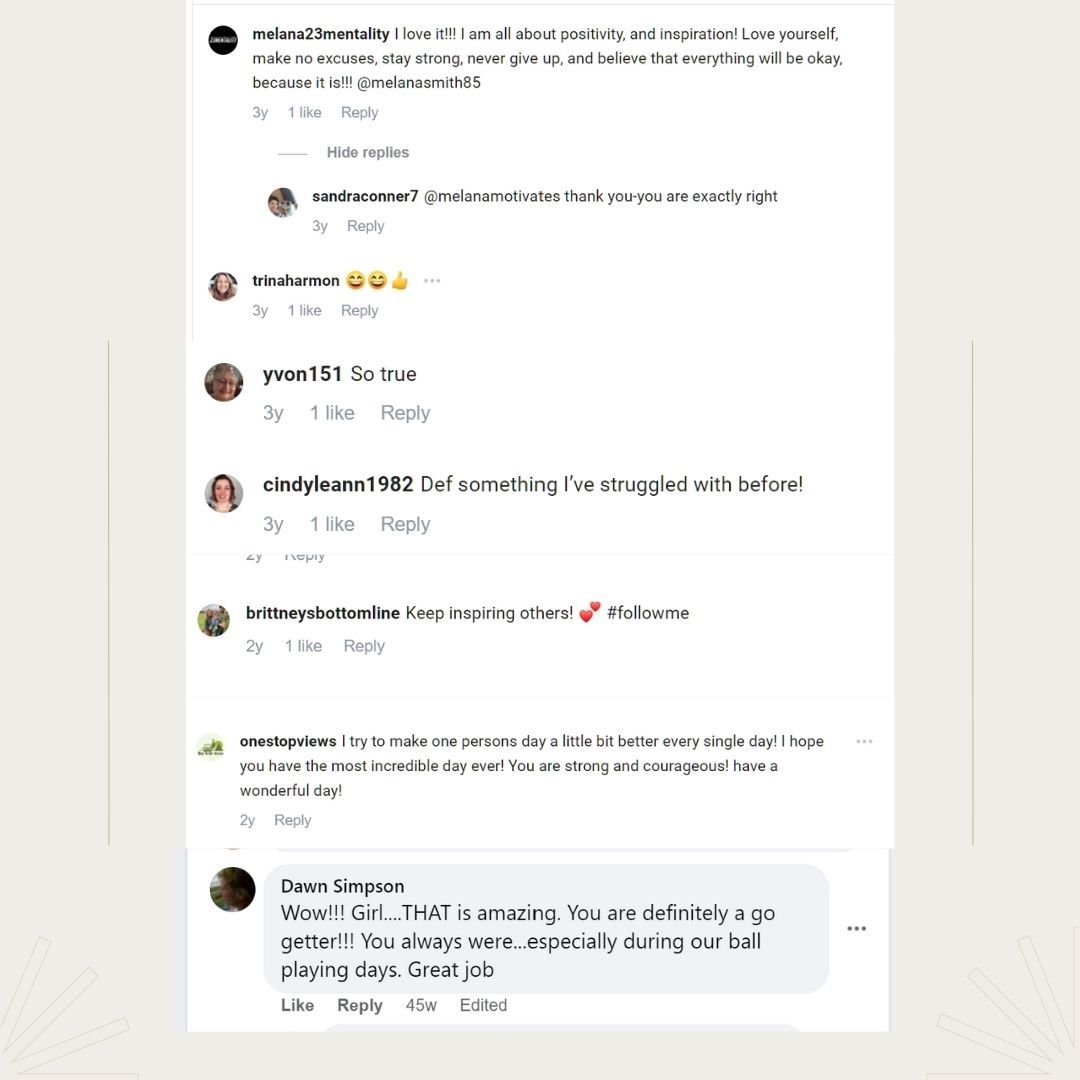Screen dimensions: 1080x1080
Task: Reply to cindyleann1982's comment
Action: click(x=405, y=524)
